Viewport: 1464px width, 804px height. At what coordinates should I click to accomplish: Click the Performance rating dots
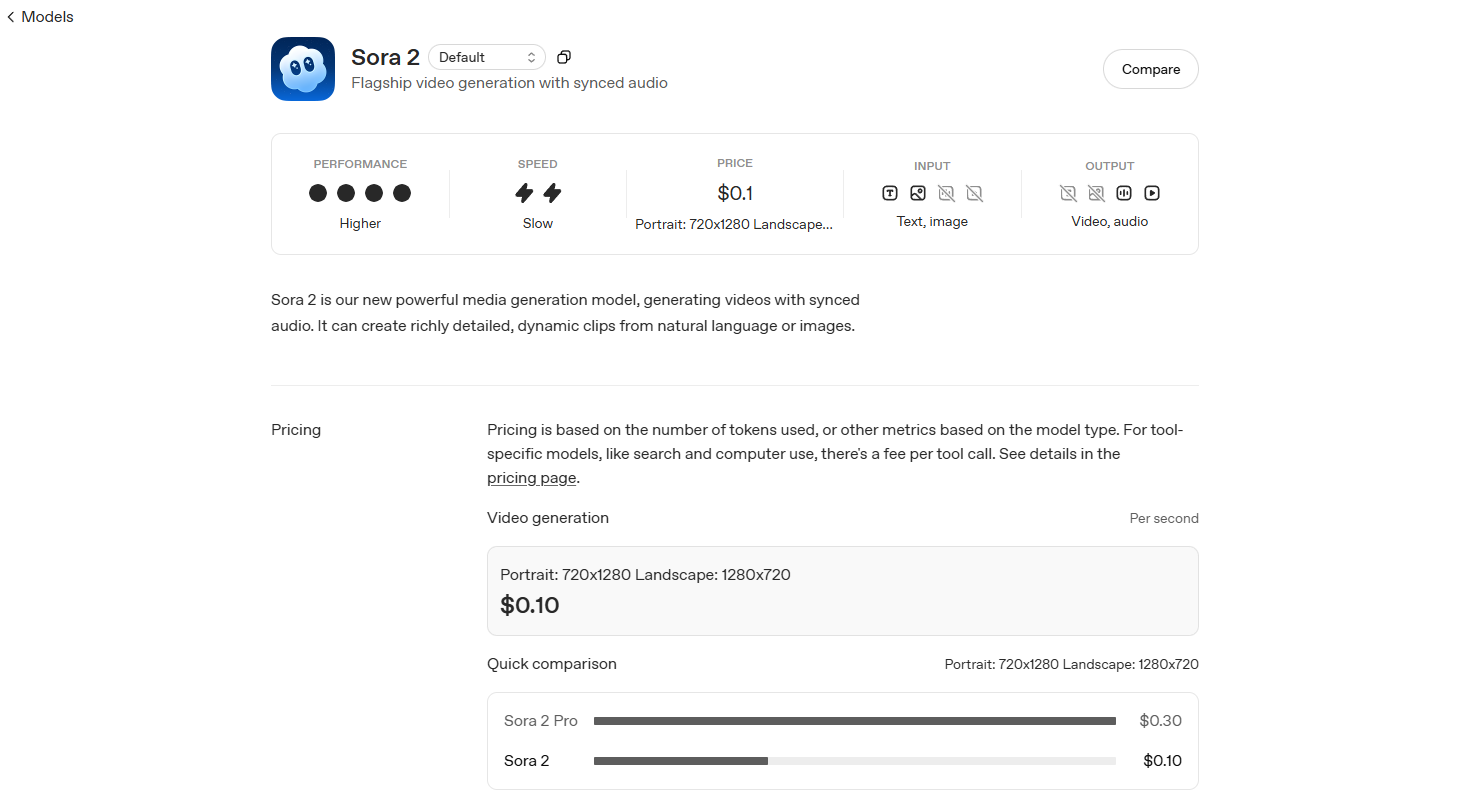click(x=360, y=193)
